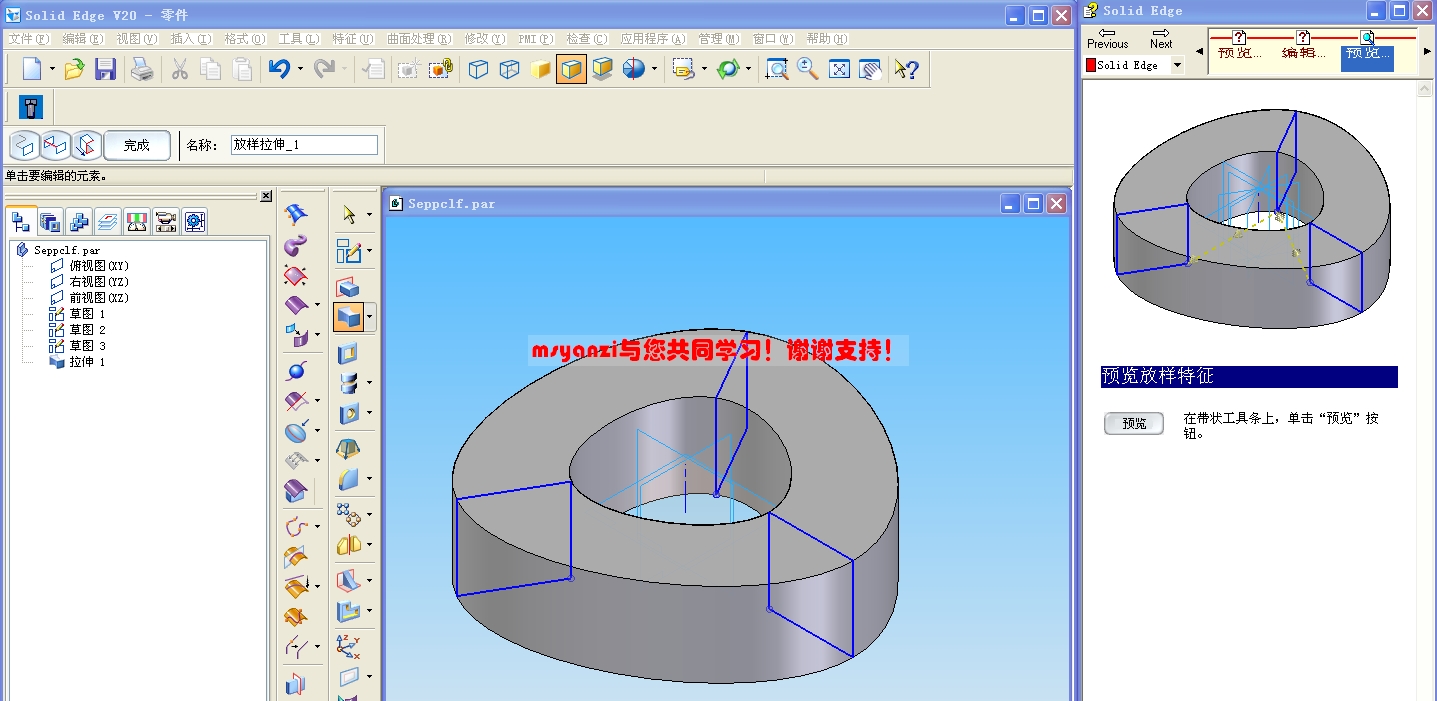
Task: Switch to the feature tree EdgeBar tab
Action: coord(22,221)
